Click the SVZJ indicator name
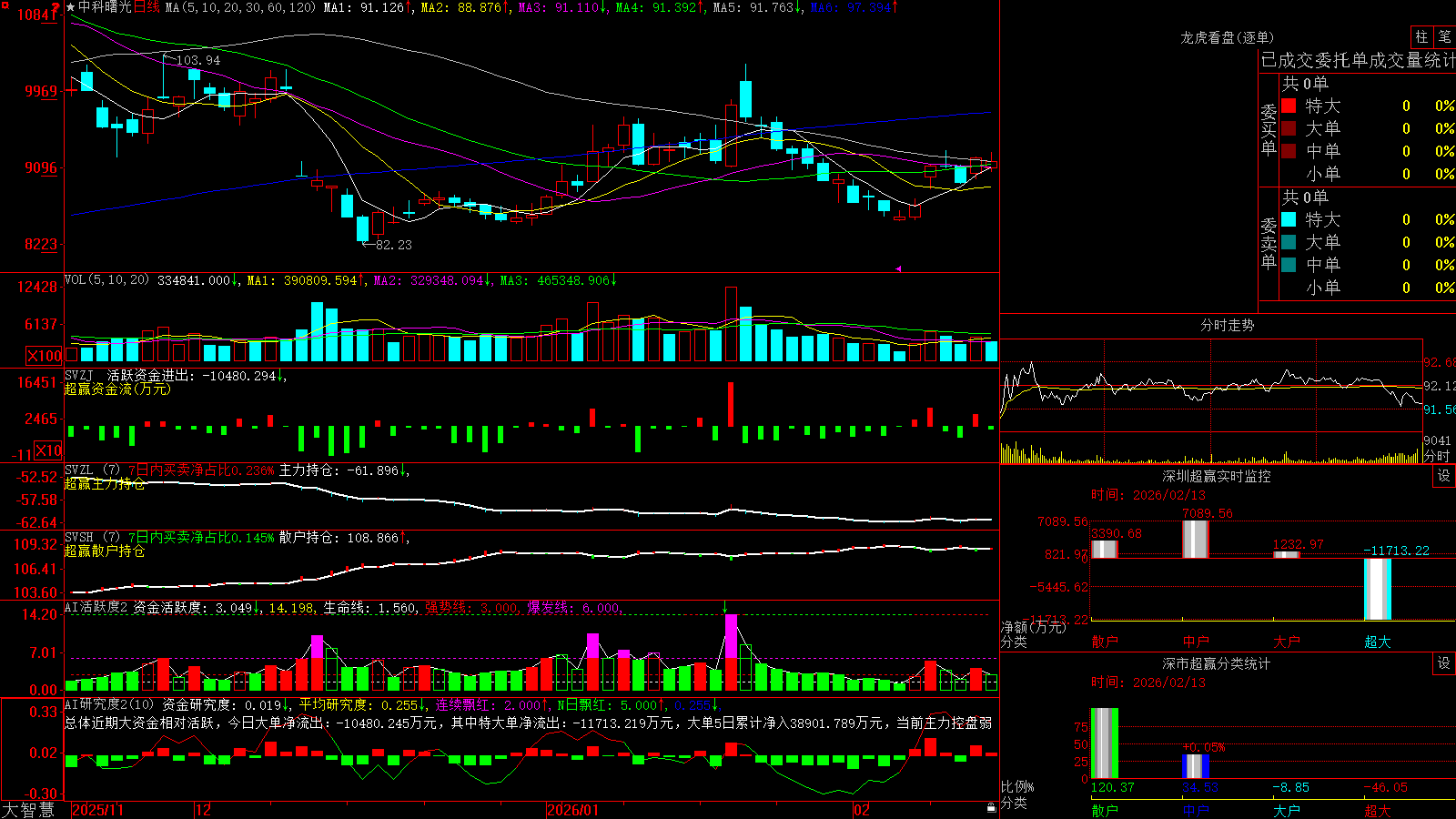 point(79,376)
